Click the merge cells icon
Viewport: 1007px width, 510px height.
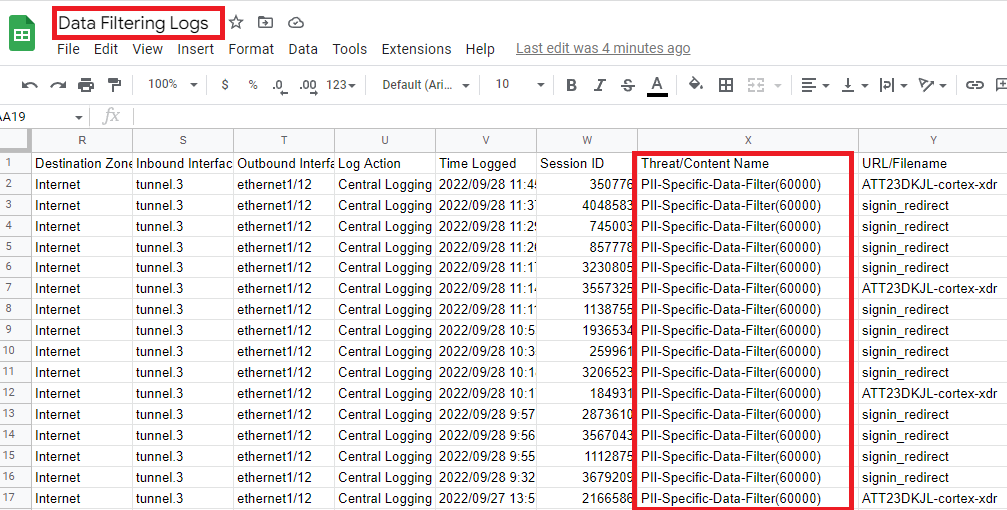click(x=756, y=85)
